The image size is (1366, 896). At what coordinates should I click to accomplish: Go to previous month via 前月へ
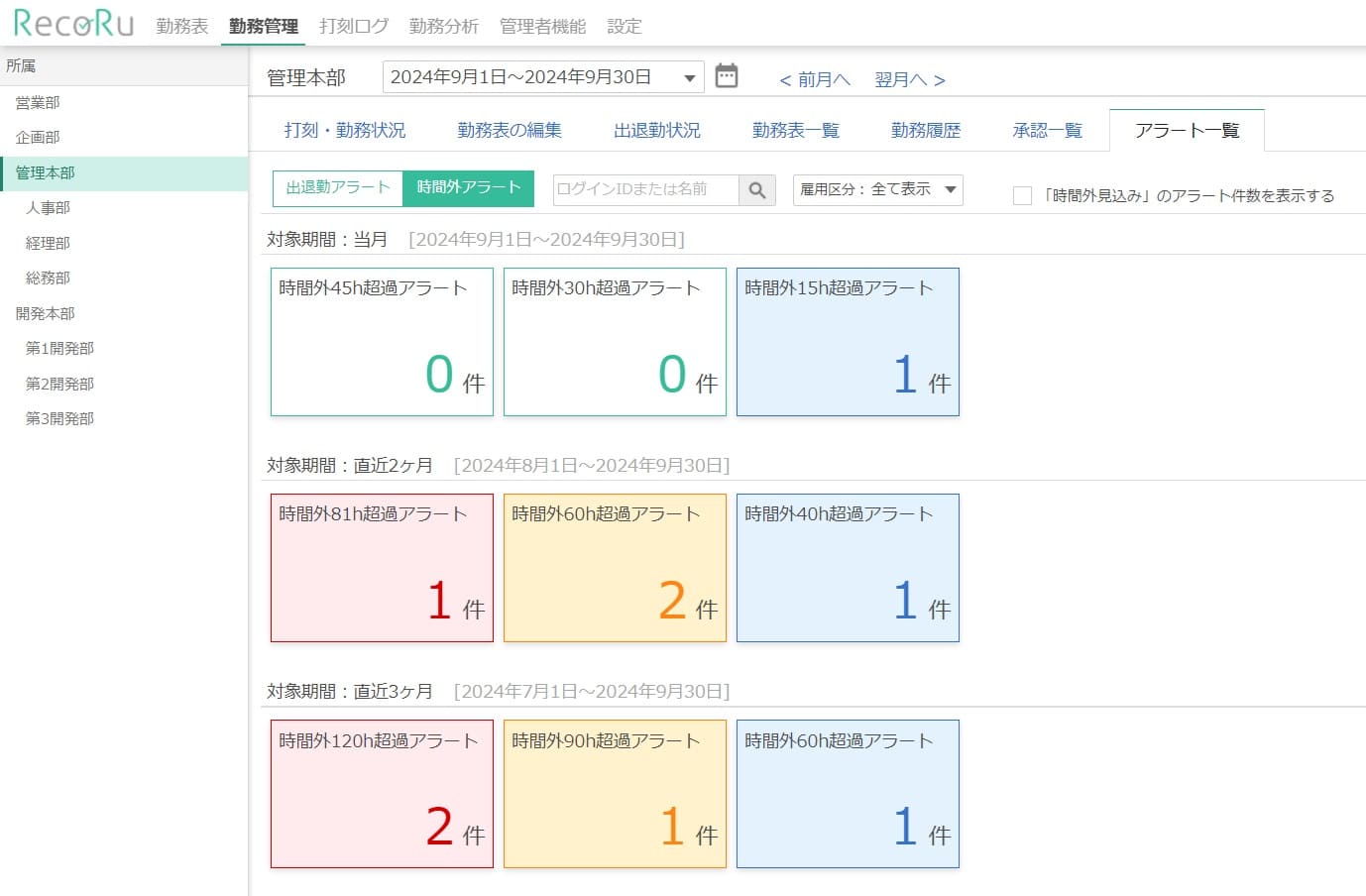point(815,79)
